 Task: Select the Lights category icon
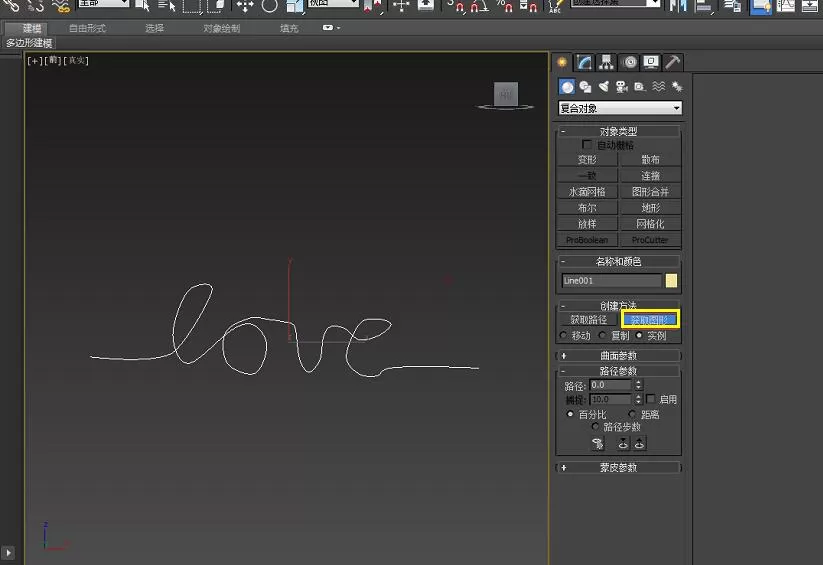[x=604, y=87]
